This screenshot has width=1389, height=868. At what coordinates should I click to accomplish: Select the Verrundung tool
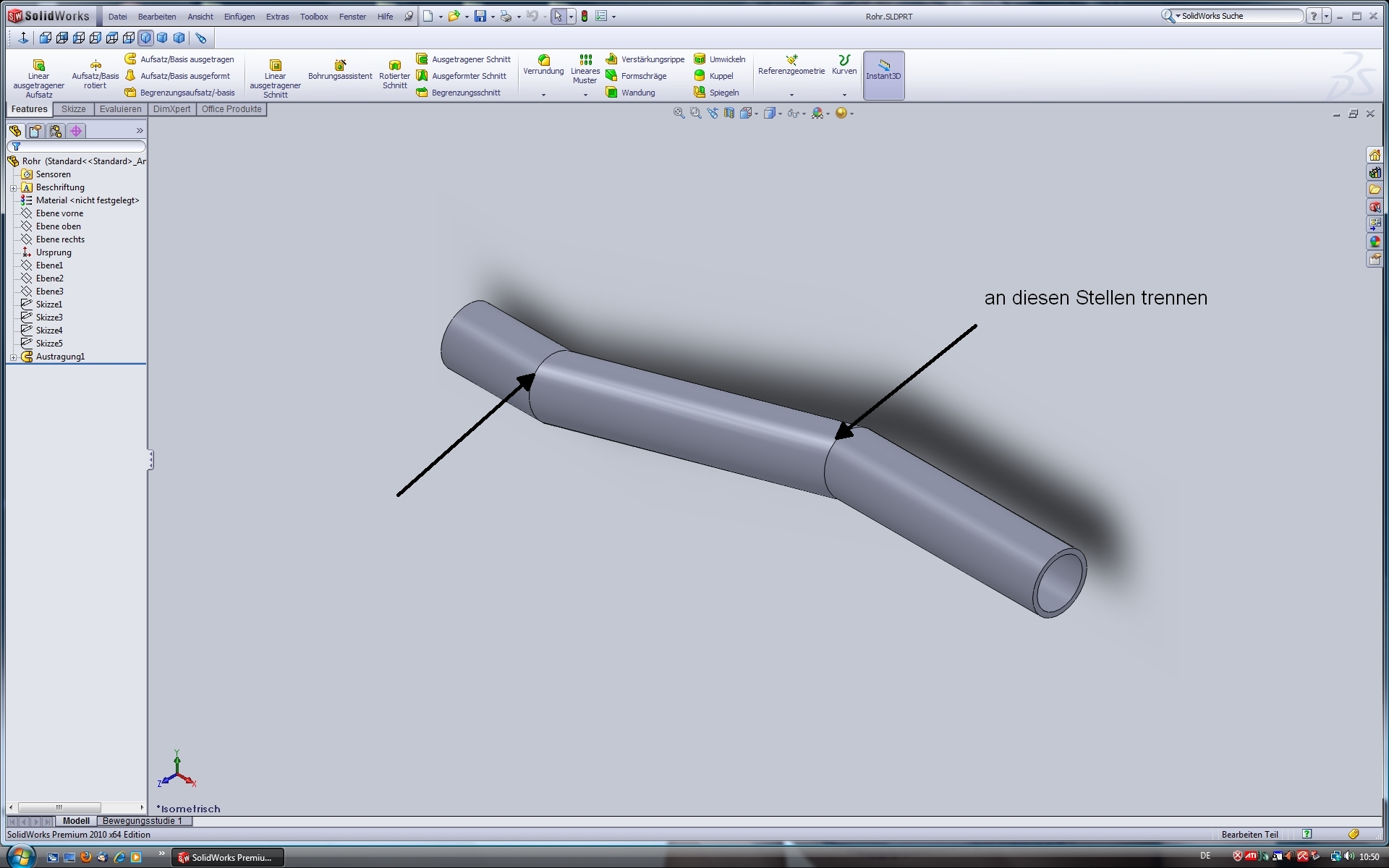pos(543,65)
